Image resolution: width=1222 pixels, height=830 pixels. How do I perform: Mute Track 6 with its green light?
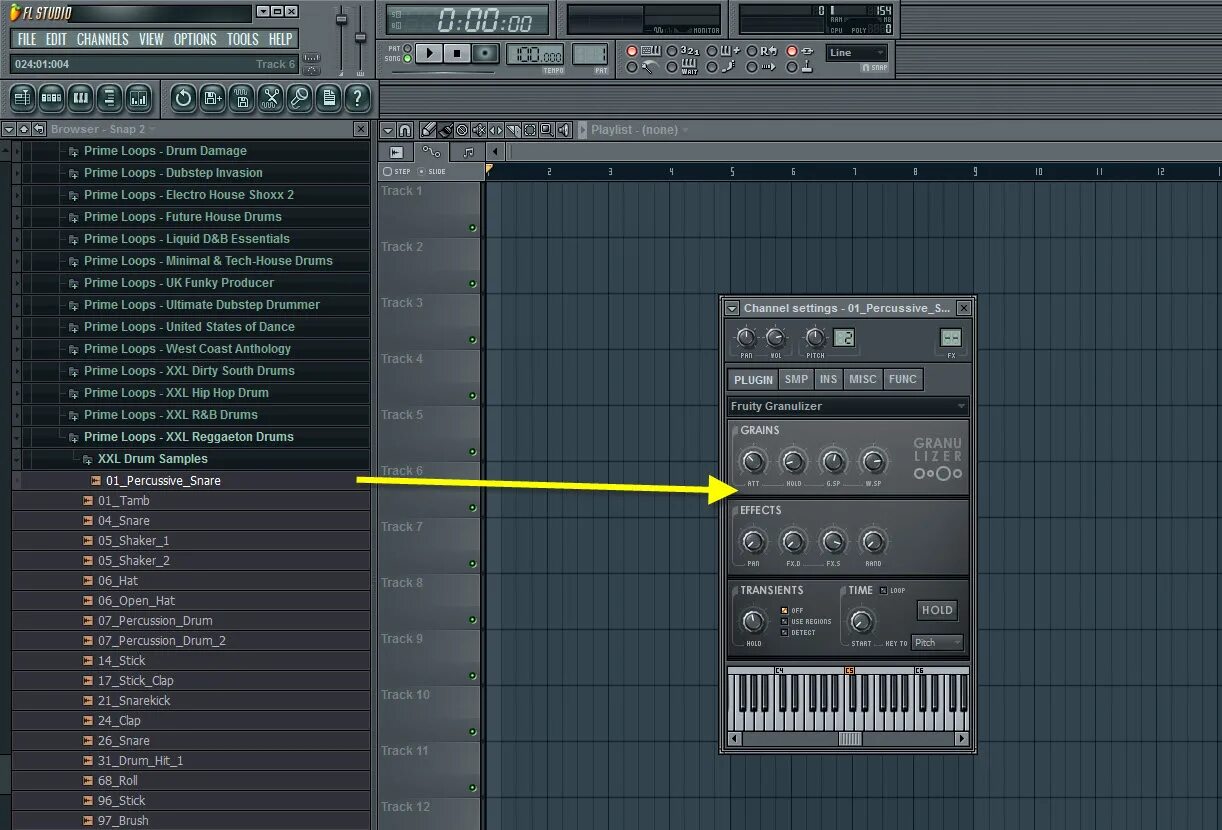click(473, 508)
